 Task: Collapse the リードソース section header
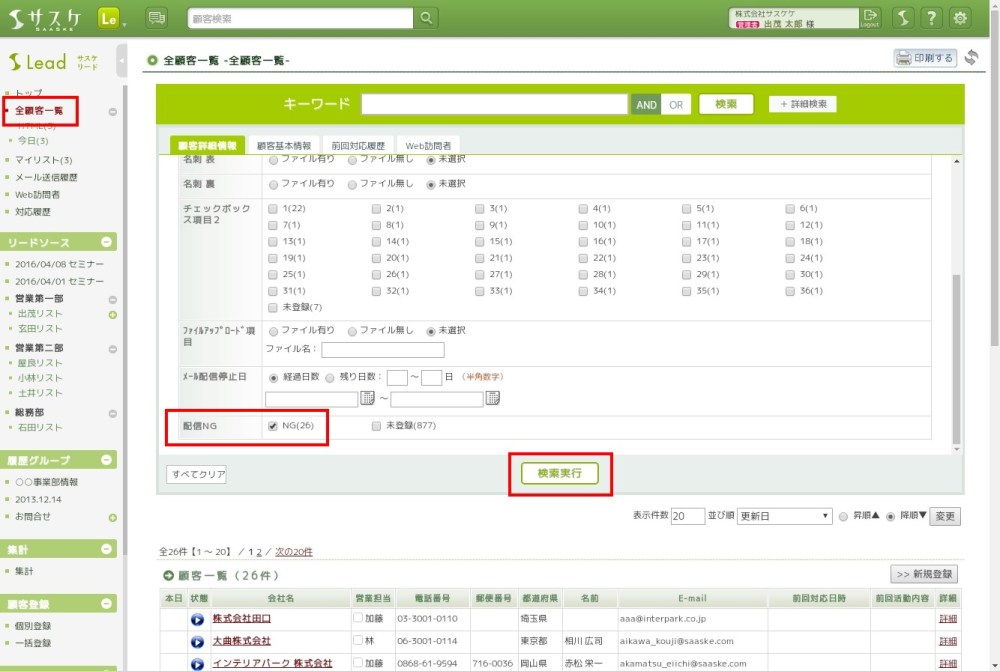coord(107,243)
